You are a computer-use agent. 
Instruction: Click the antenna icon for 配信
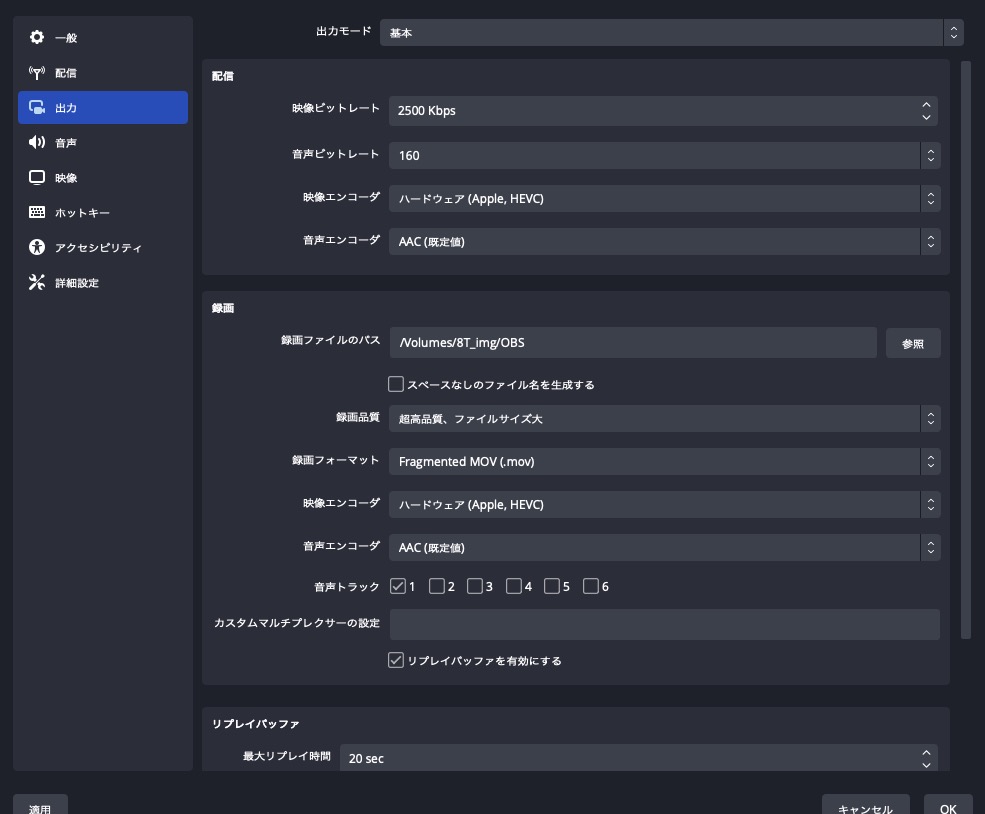pyautogui.click(x=37, y=72)
